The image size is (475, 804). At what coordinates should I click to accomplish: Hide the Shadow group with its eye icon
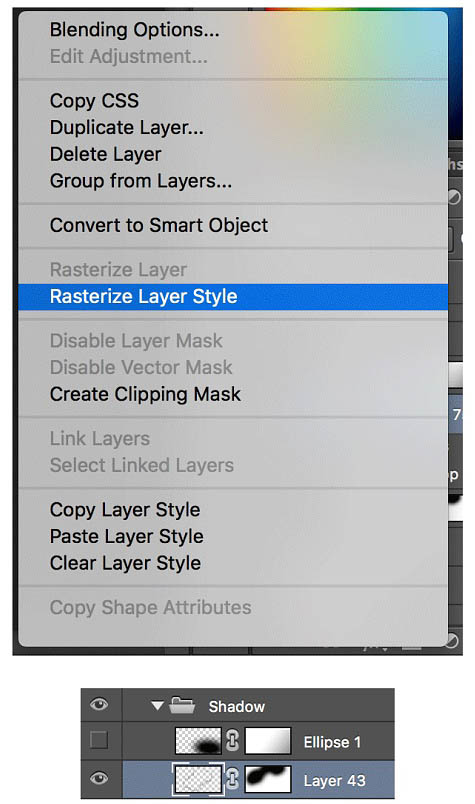99,705
